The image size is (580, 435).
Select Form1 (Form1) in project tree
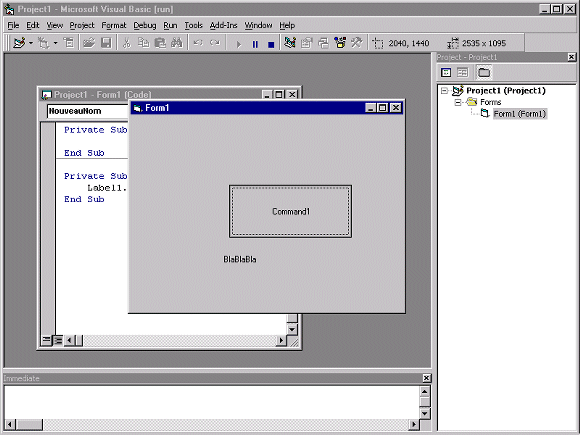click(520, 114)
